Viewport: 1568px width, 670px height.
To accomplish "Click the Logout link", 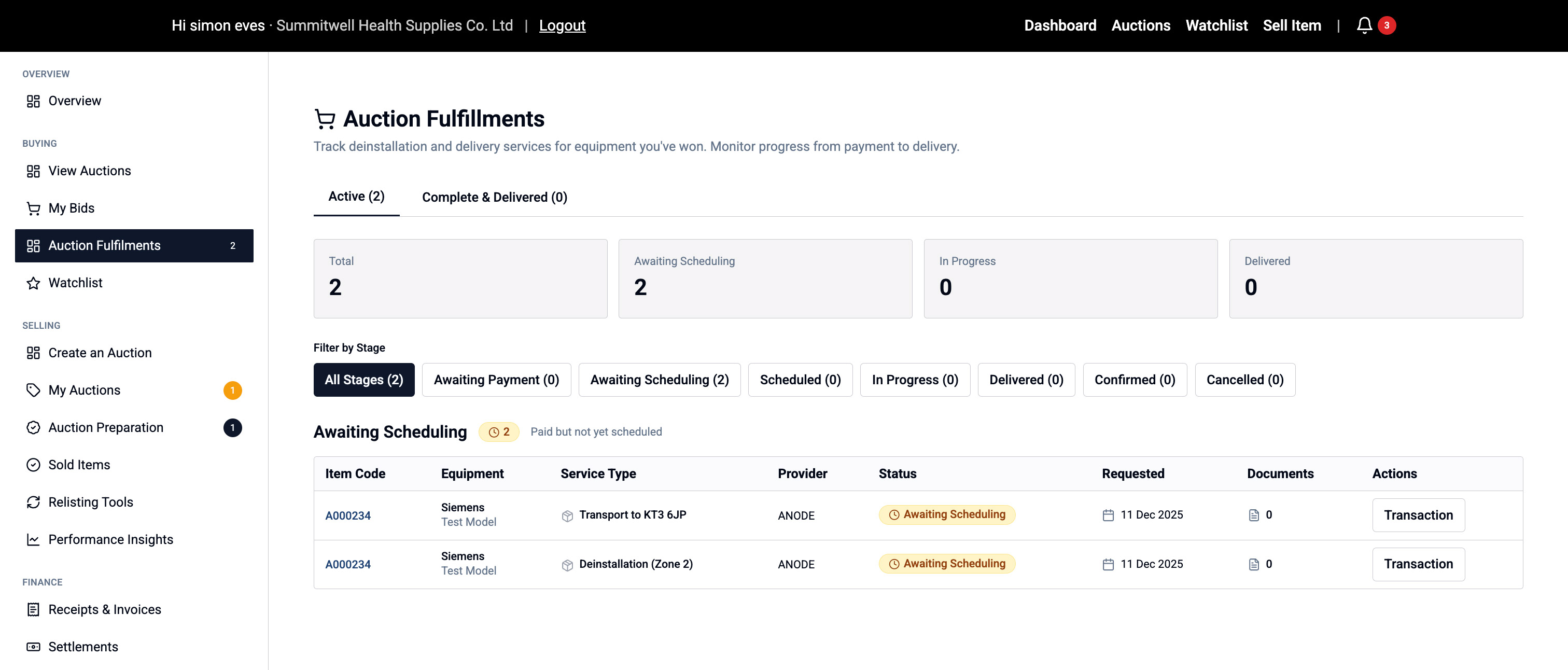I will point(562,25).
